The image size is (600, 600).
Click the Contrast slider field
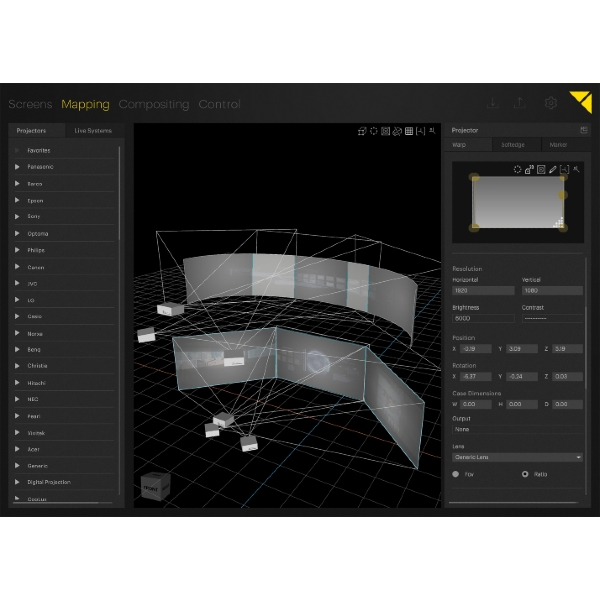click(x=552, y=318)
